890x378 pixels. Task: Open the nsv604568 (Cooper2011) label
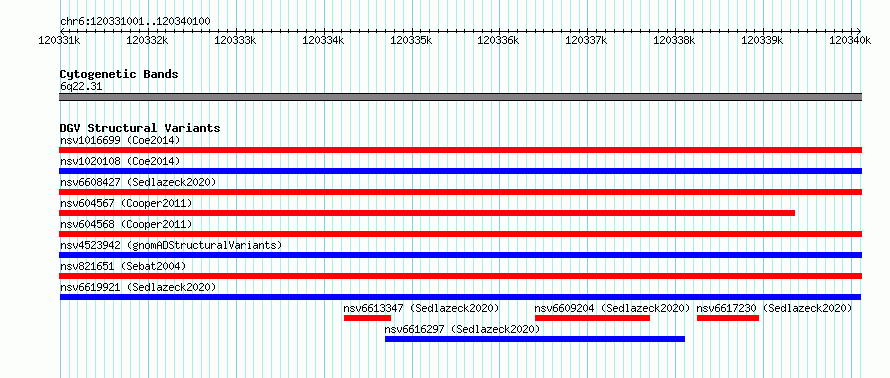126,224
